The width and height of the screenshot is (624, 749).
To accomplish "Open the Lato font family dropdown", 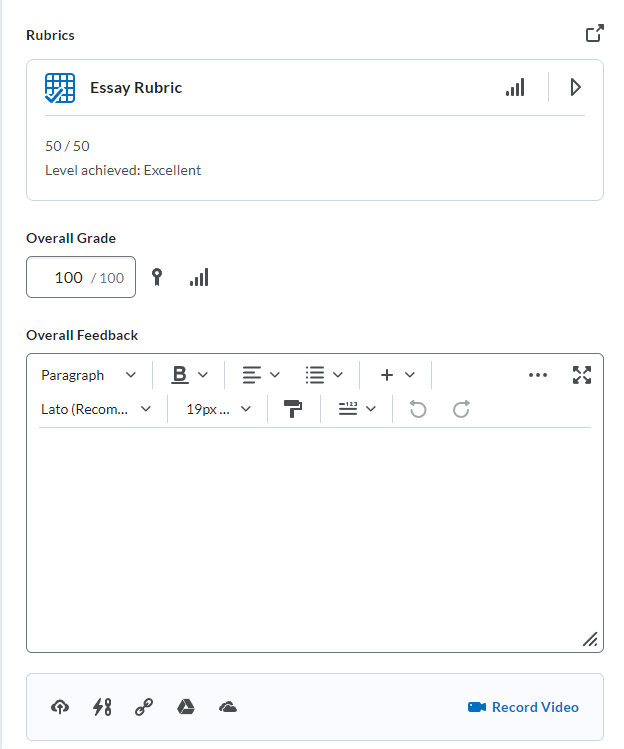I will point(96,409).
